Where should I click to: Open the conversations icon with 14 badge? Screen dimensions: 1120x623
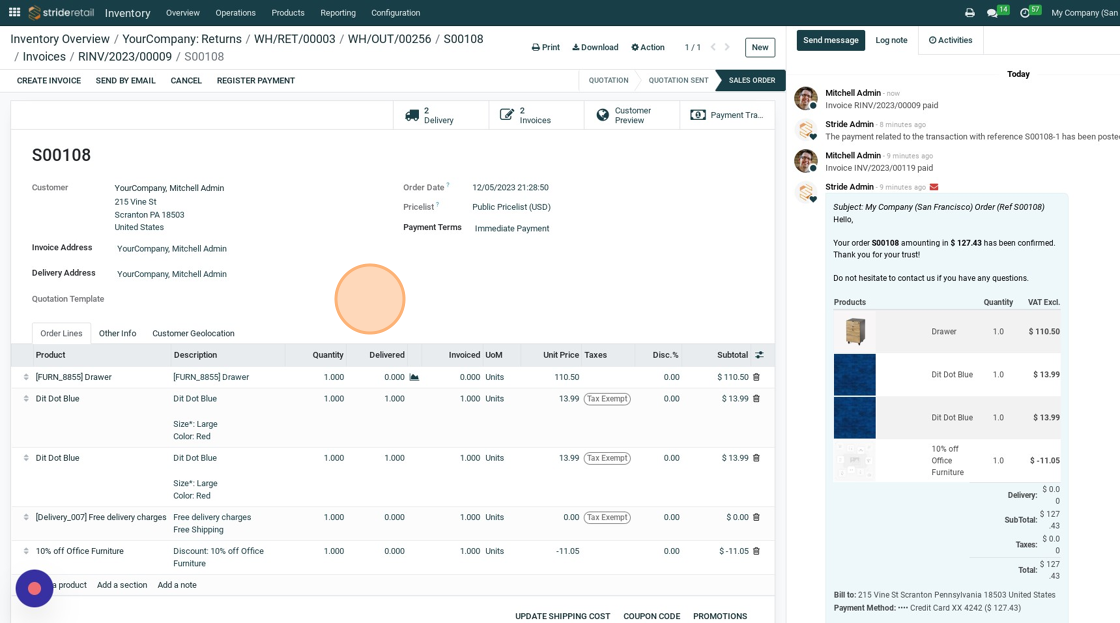(x=993, y=13)
